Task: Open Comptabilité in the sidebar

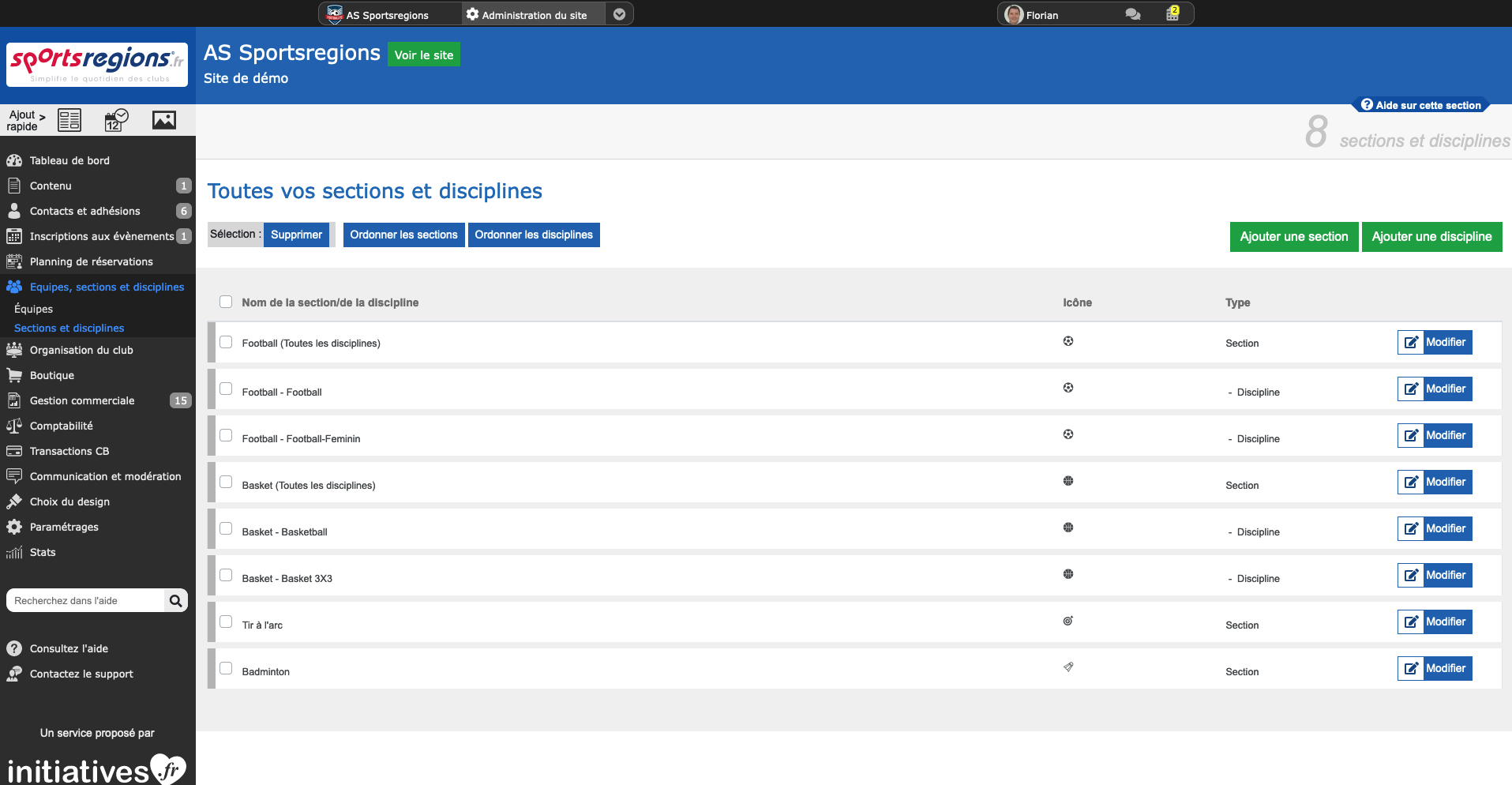Action: (x=61, y=426)
